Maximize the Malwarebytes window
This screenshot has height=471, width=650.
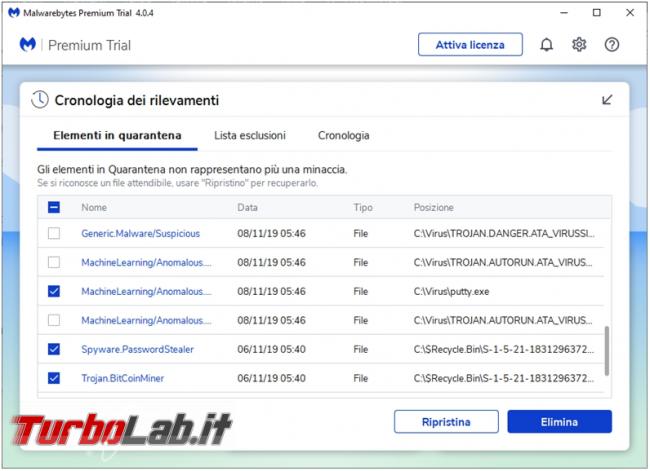[597, 12]
